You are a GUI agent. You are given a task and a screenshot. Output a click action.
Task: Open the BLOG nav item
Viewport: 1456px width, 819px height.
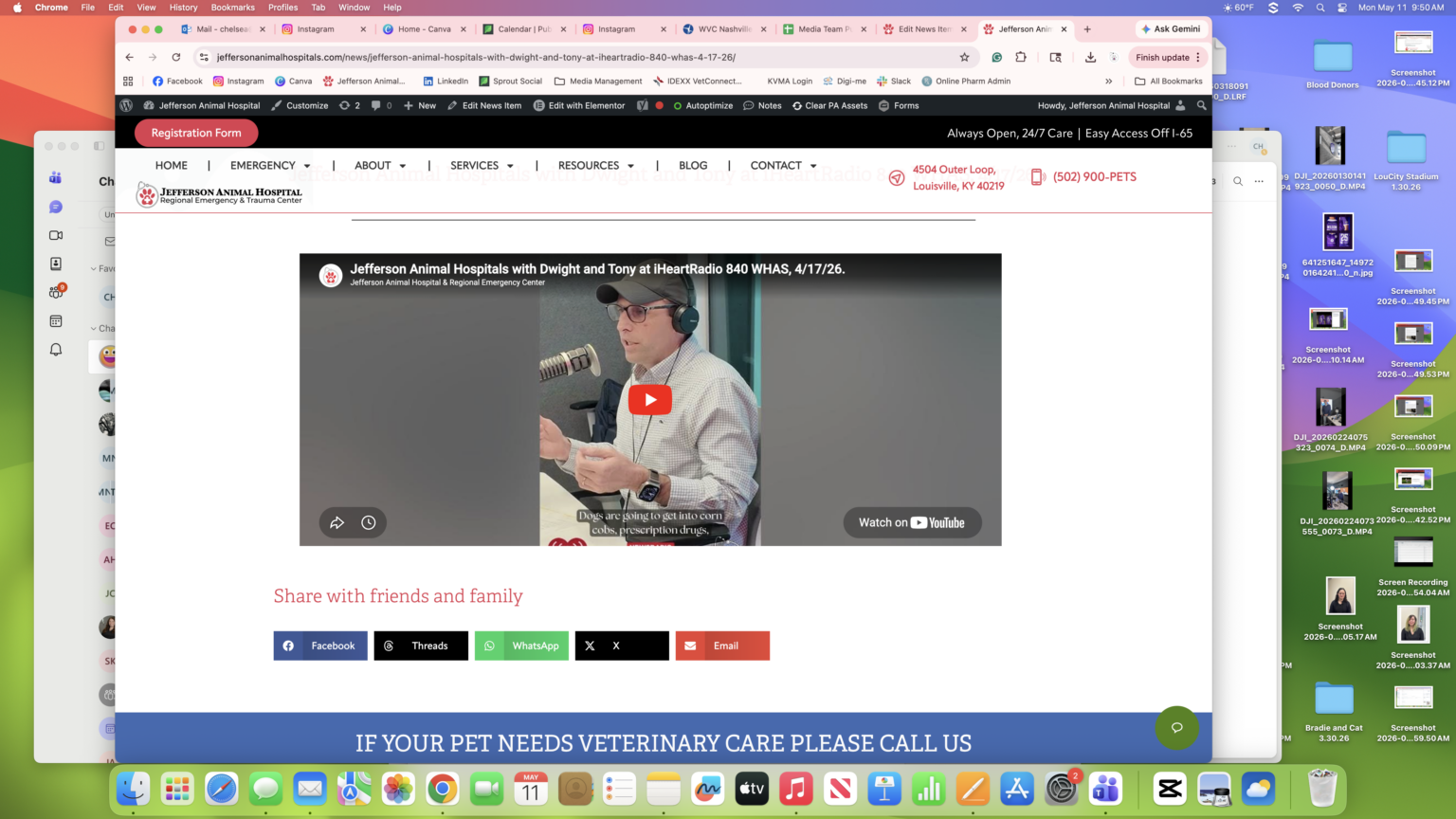pos(693,165)
